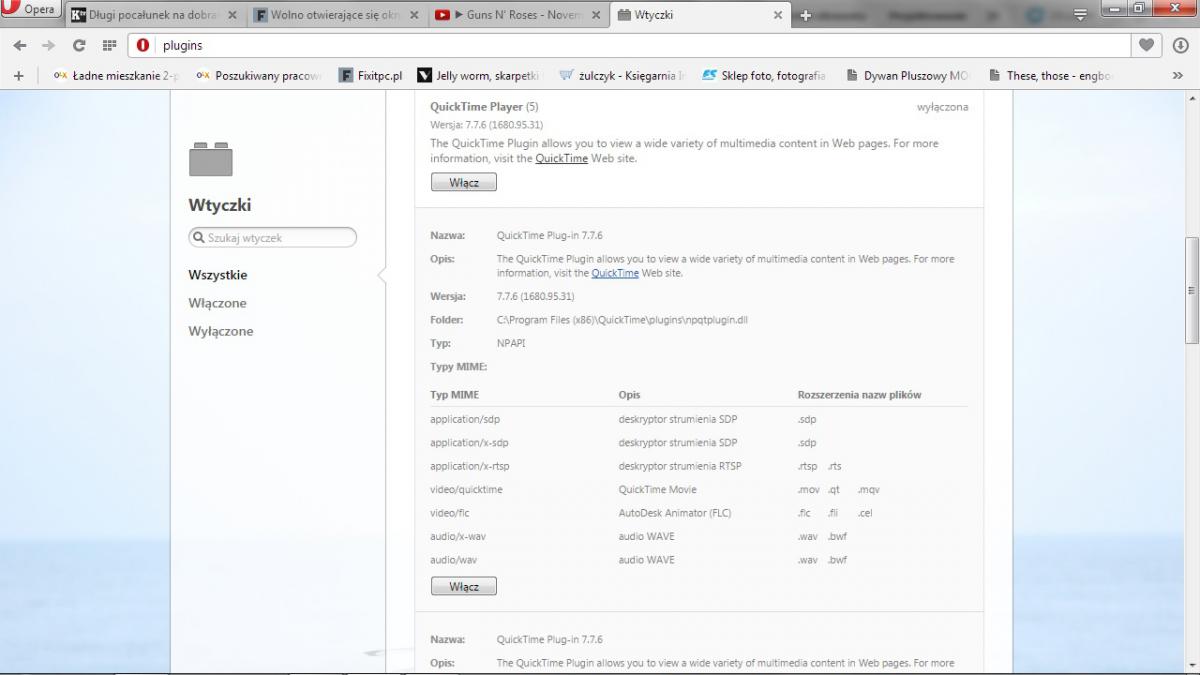Add a bookmark with the bookmarks bar plus
The height and width of the screenshot is (675, 1200).
[18, 75]
